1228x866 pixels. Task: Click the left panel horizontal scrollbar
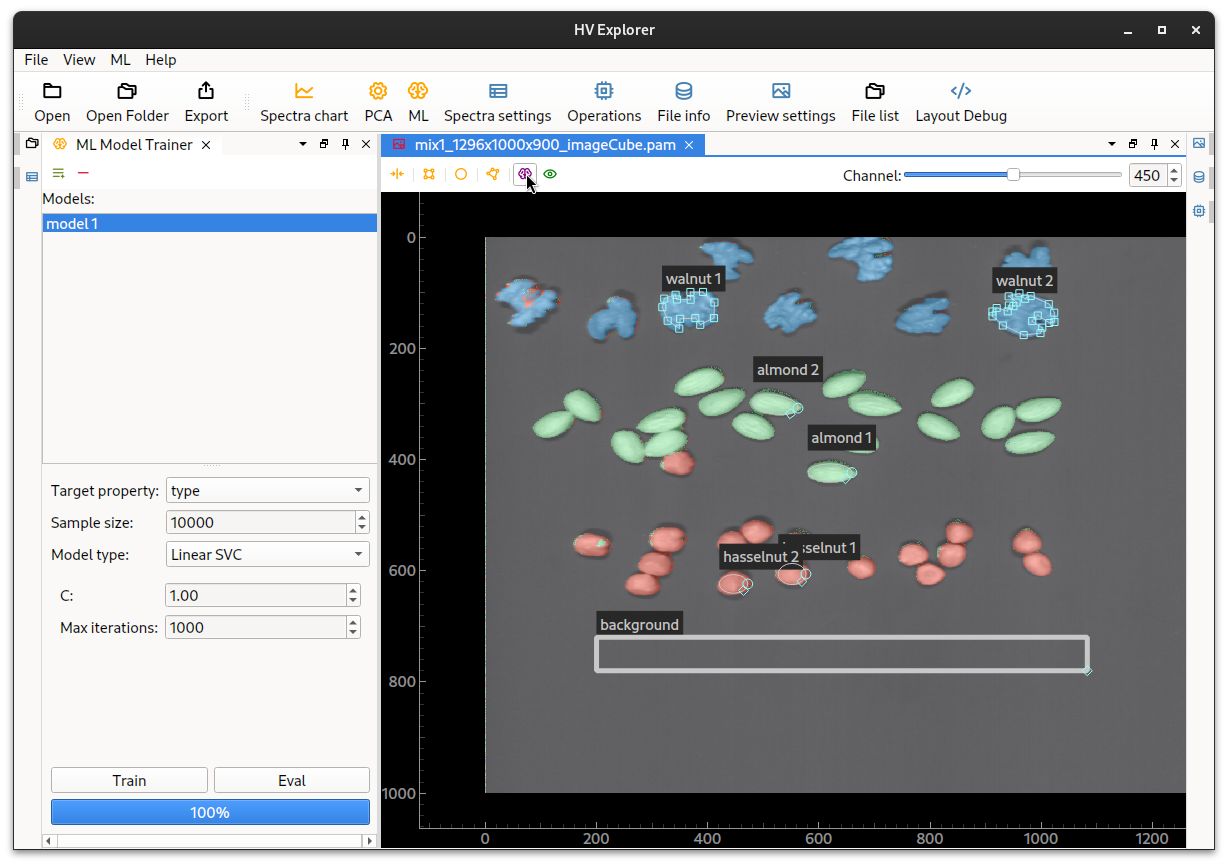(210, 841)
